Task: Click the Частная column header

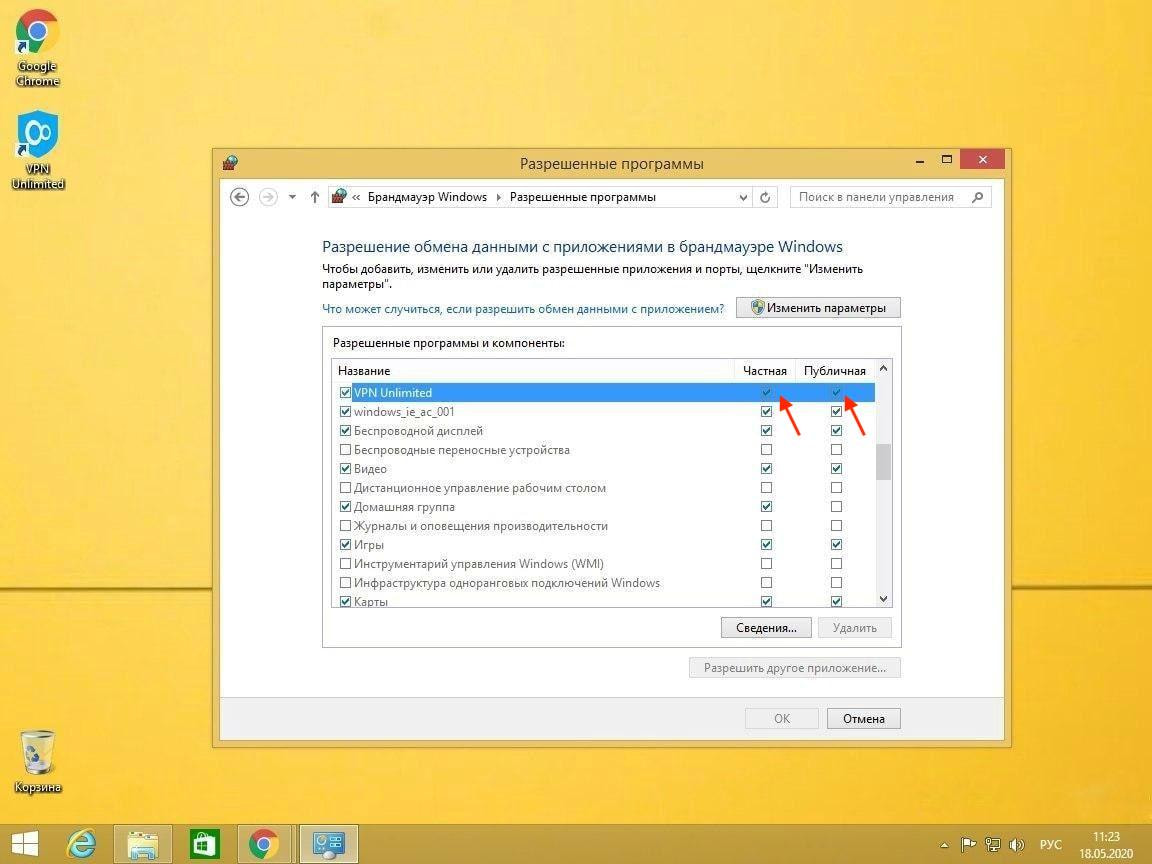Action: 765,371
